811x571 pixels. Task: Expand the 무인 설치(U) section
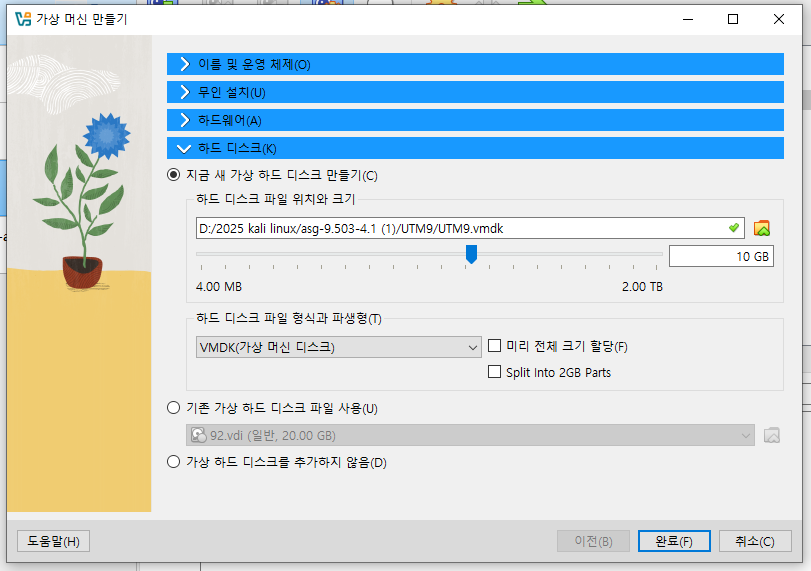(x=475, y=92)
